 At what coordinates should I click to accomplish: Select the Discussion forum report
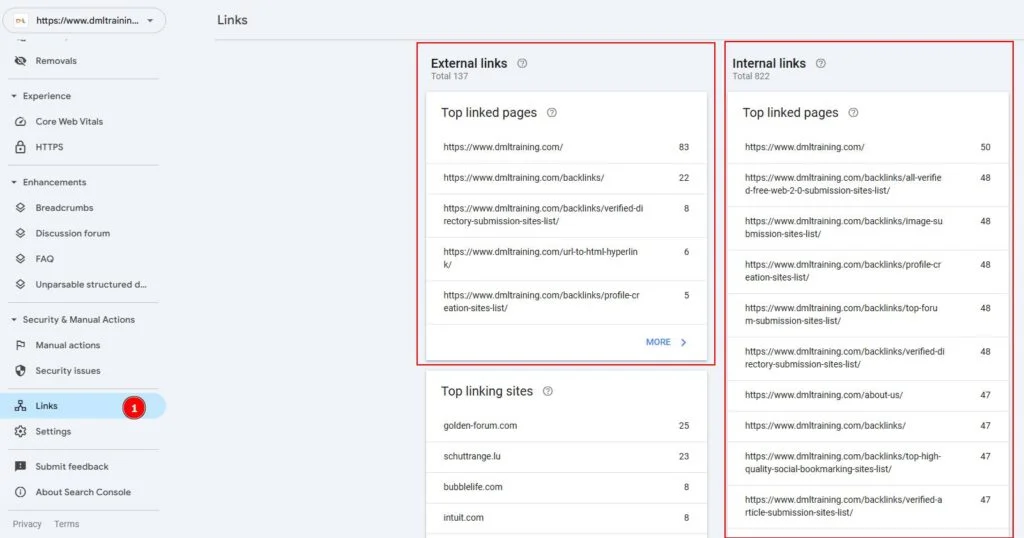[x=84, y=233]
